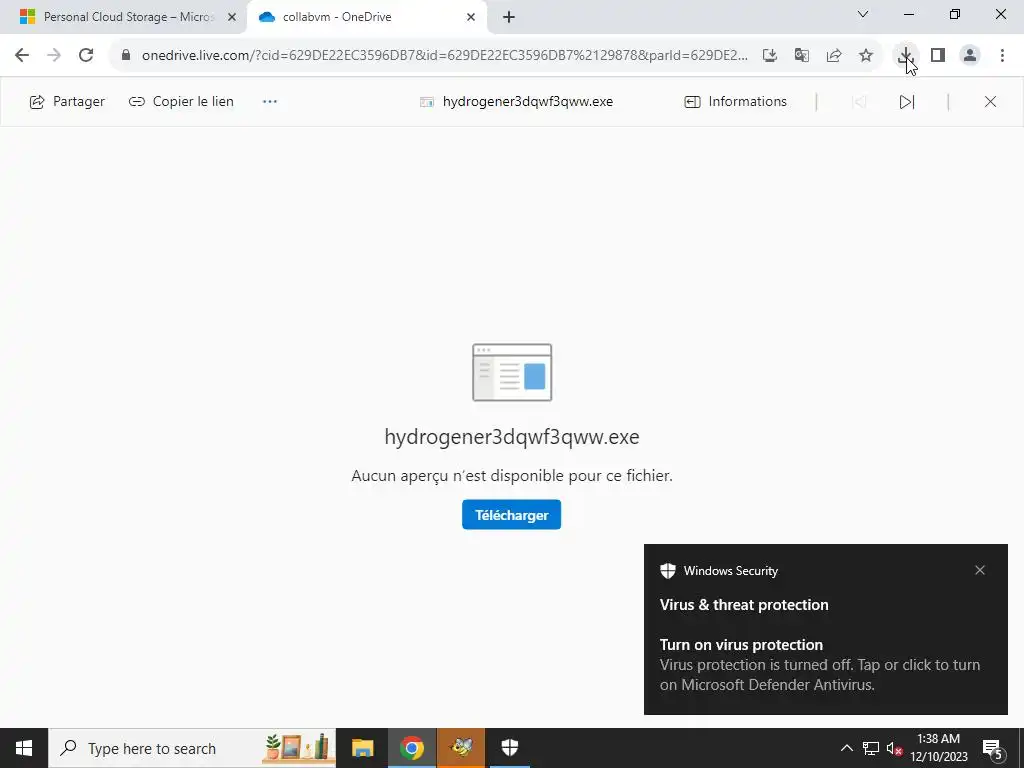Click the Virus & threat protection heading
Viewport: 1024px width, 768px height.
(x=744, y=605)
